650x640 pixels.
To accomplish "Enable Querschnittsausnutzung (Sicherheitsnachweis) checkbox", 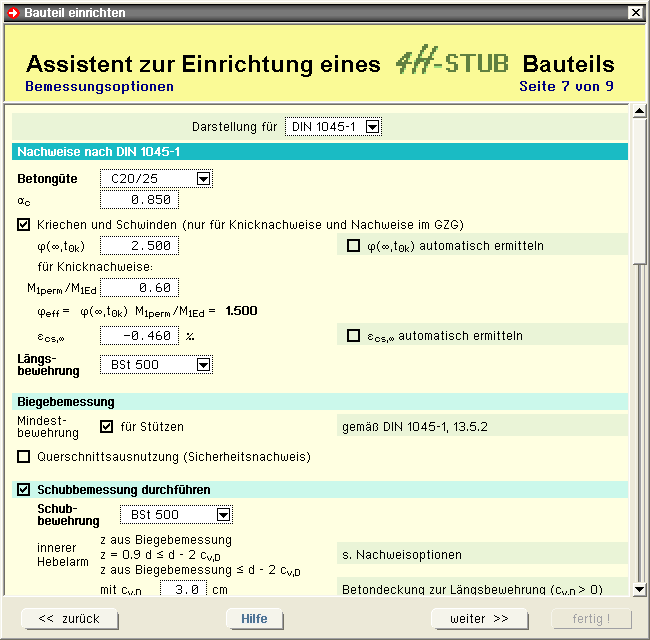I will click(x=25, y=457).
